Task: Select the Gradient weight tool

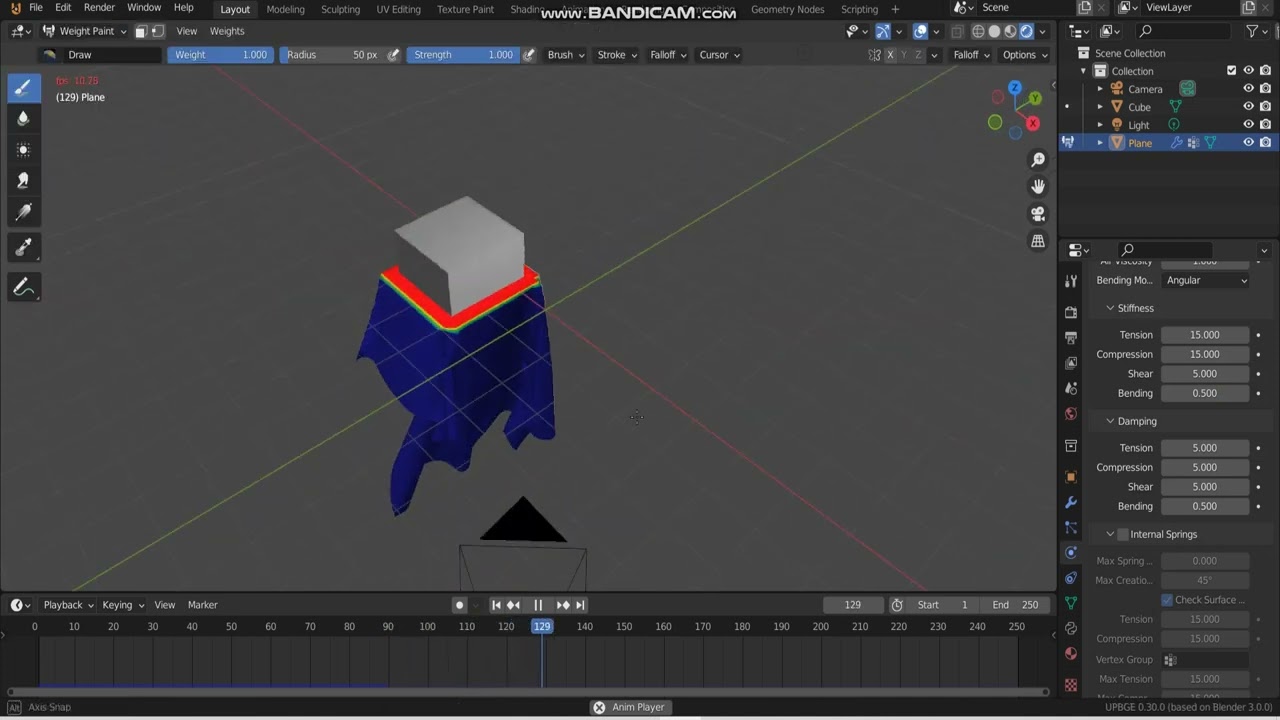Action: (x=24, y=211)
